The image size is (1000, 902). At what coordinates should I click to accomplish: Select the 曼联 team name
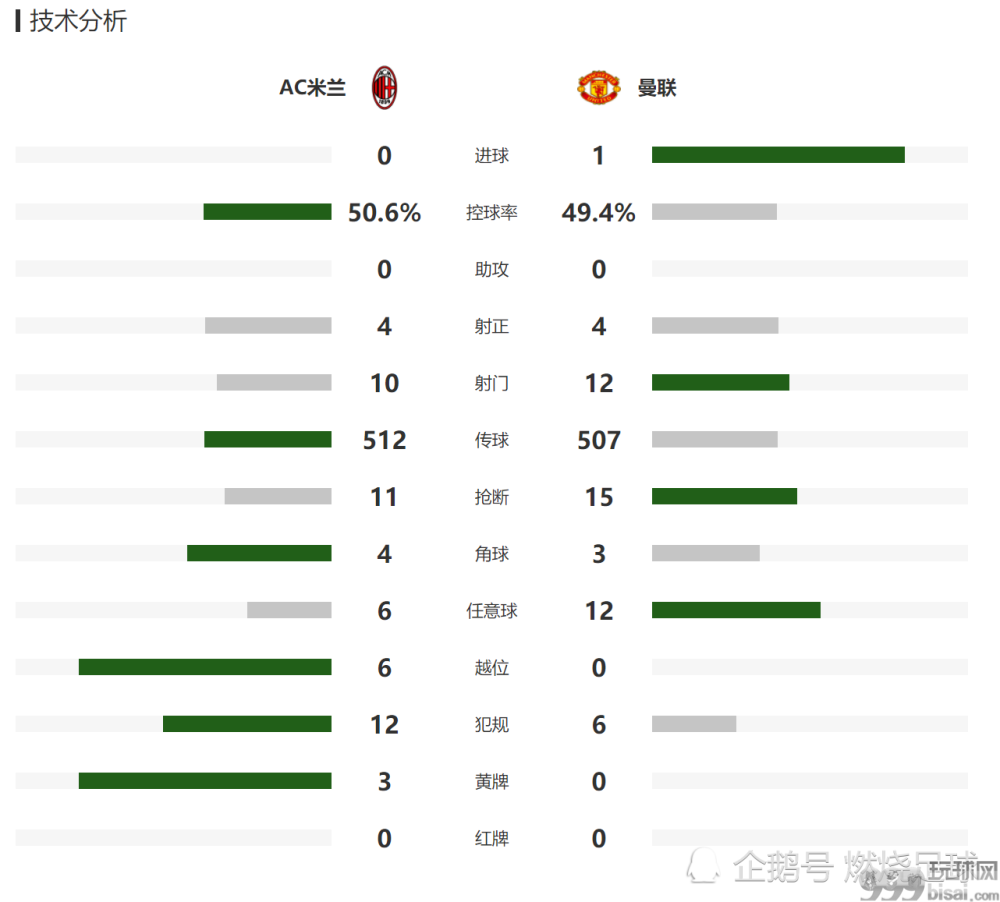(657, 87)
